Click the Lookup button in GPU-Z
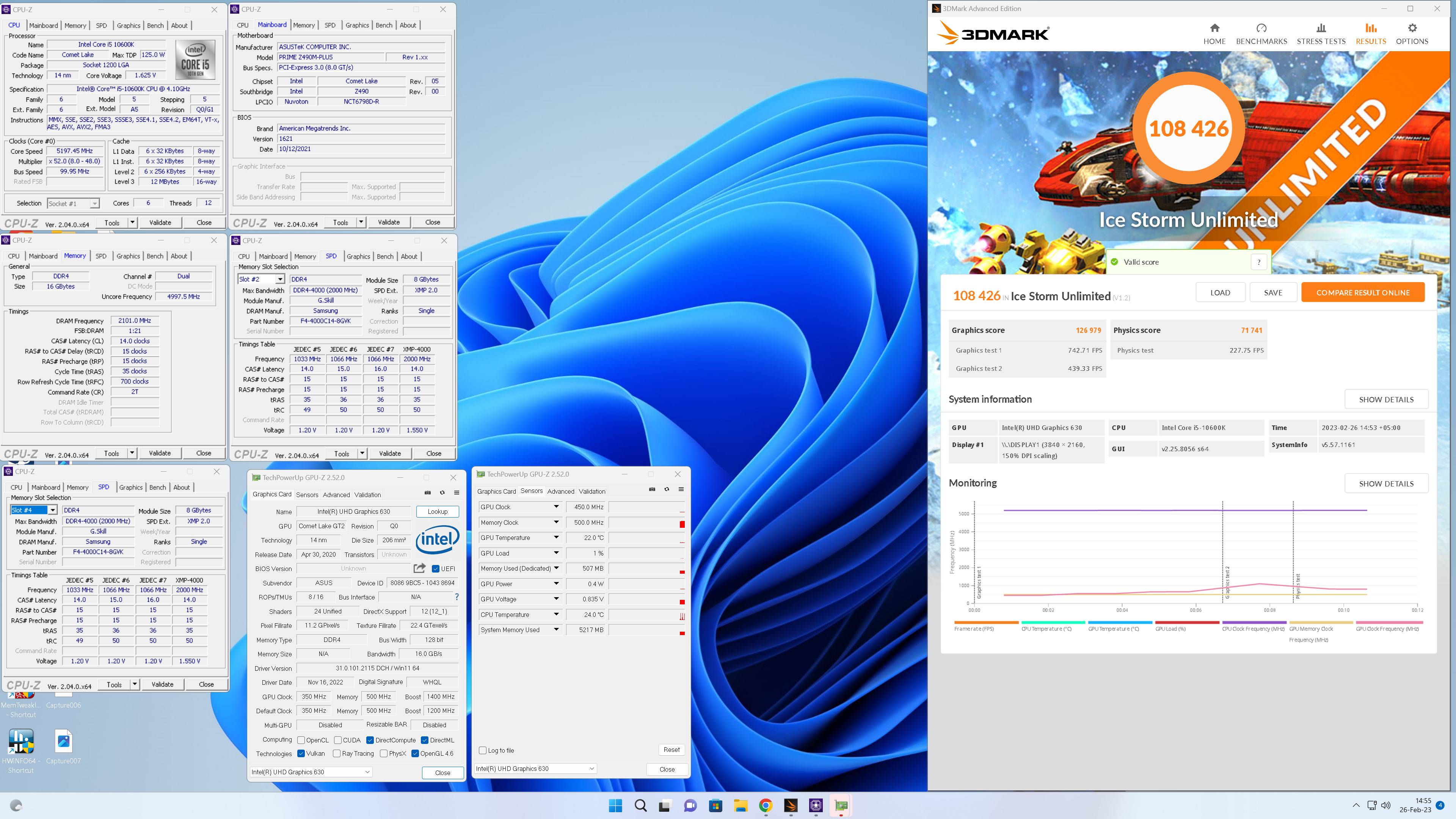 point(438,511)
